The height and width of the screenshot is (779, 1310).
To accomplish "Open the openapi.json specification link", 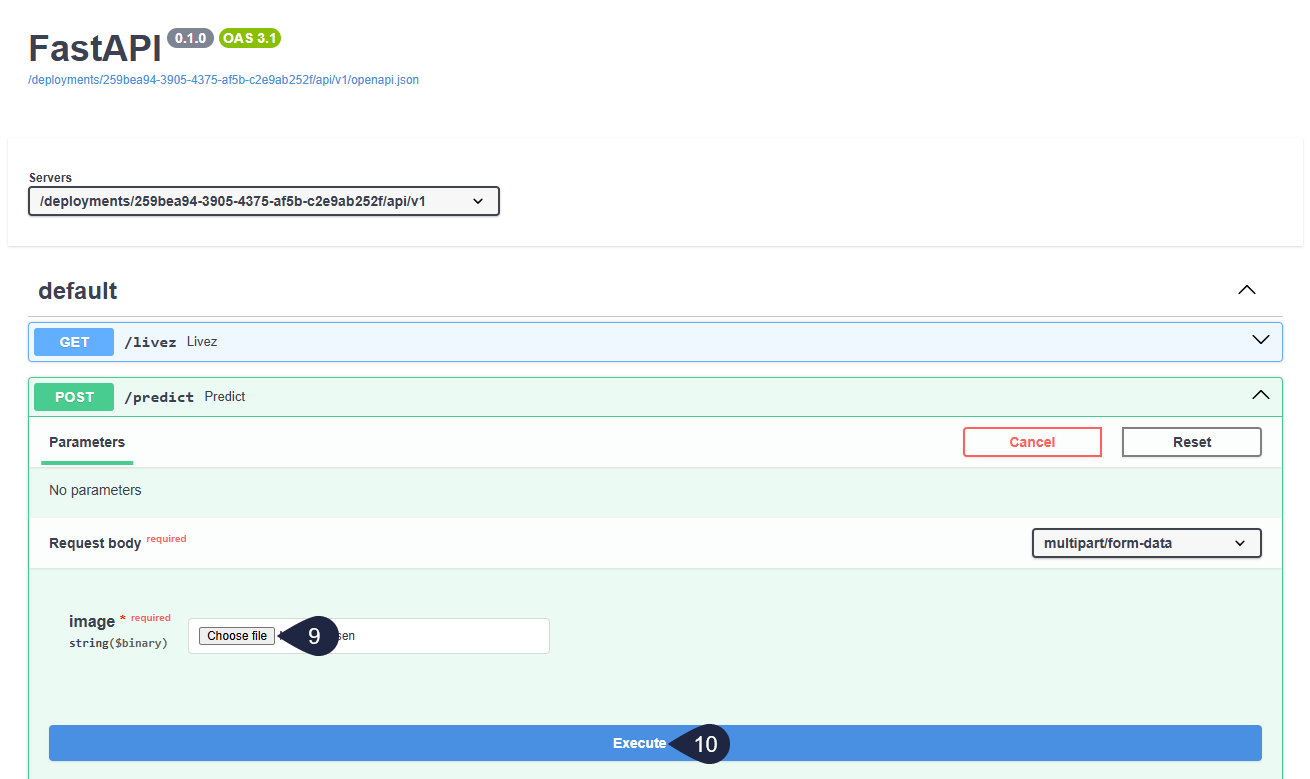I will pos(224,80).
